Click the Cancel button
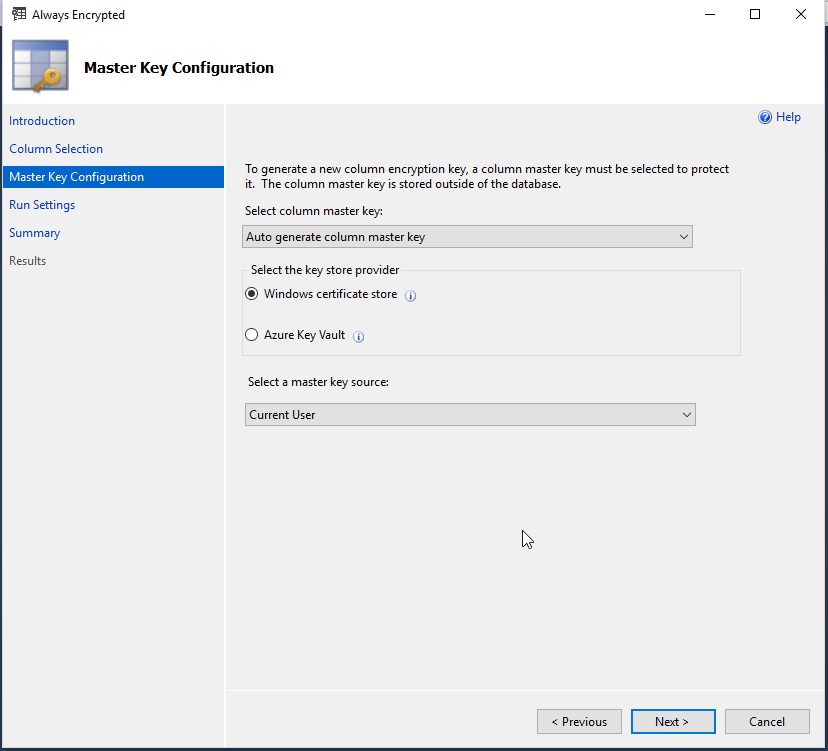 (x=767, y=721)
